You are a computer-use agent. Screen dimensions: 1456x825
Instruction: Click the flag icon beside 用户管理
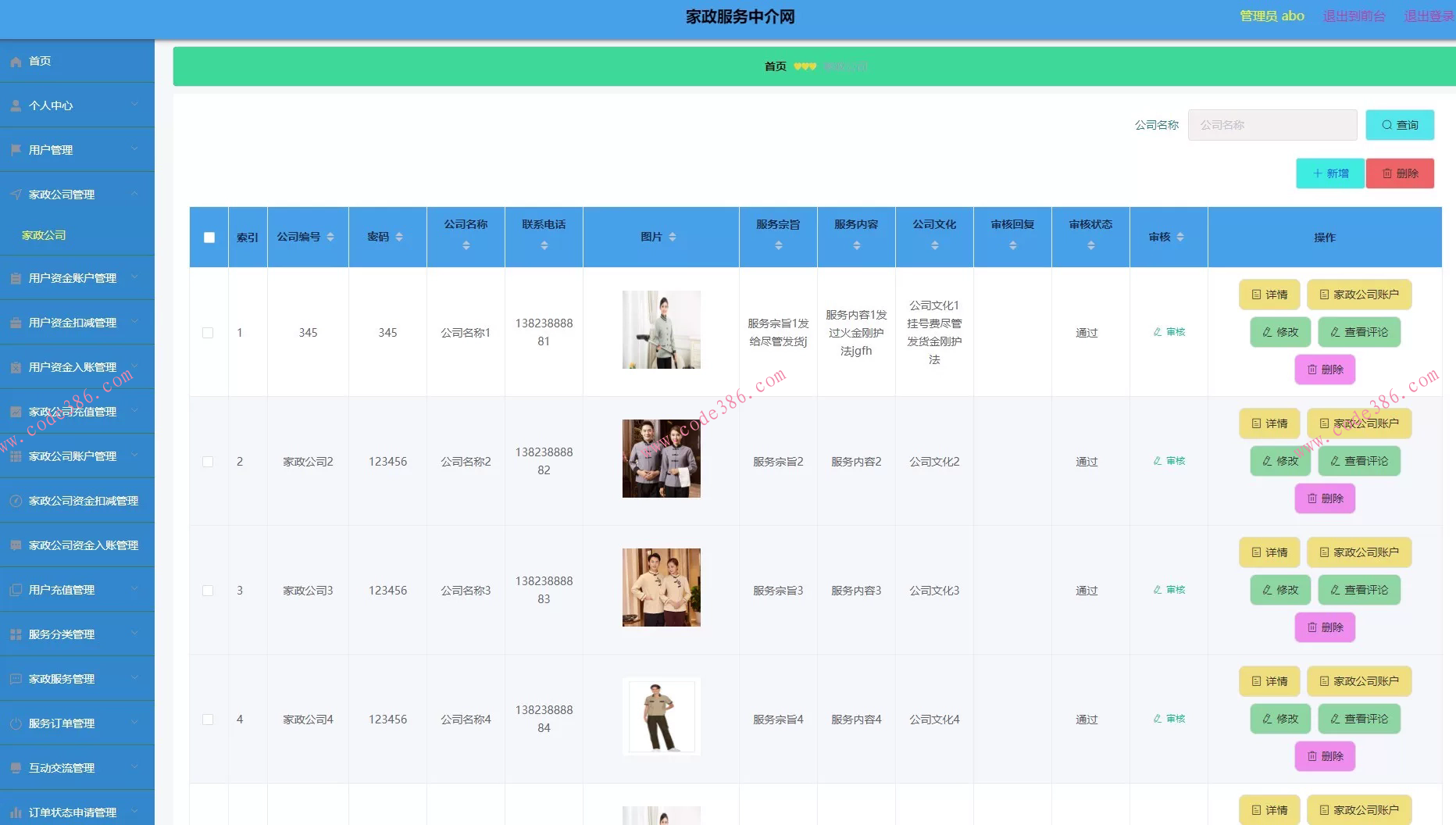coord(16,150)
